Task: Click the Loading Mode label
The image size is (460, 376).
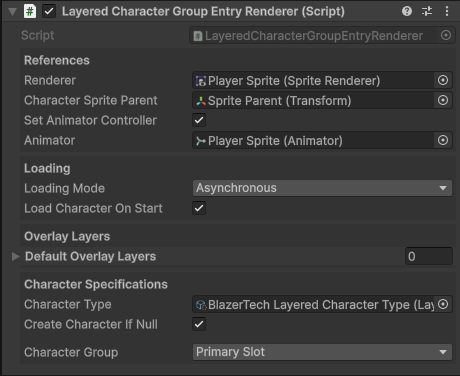Action: click(x=64, y=188)
